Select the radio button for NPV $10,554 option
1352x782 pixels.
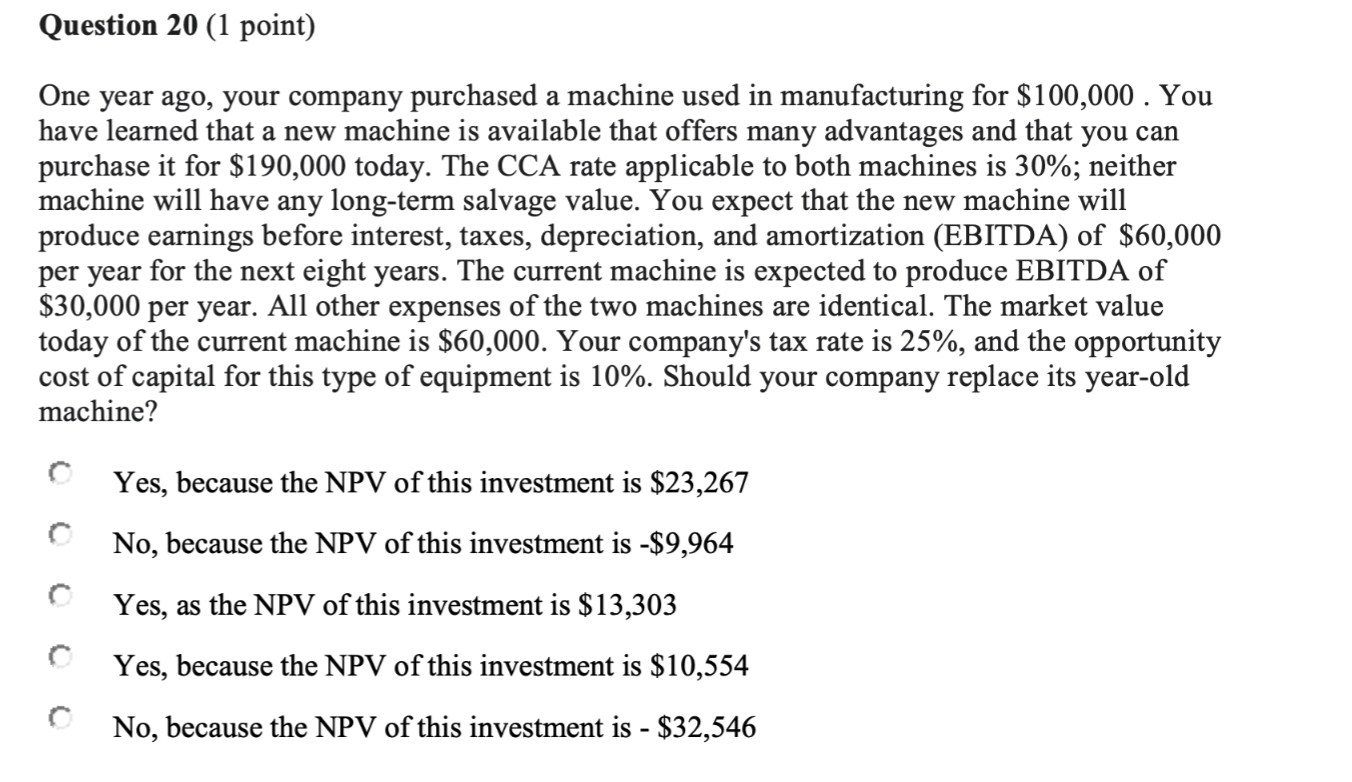pos(58,657)
